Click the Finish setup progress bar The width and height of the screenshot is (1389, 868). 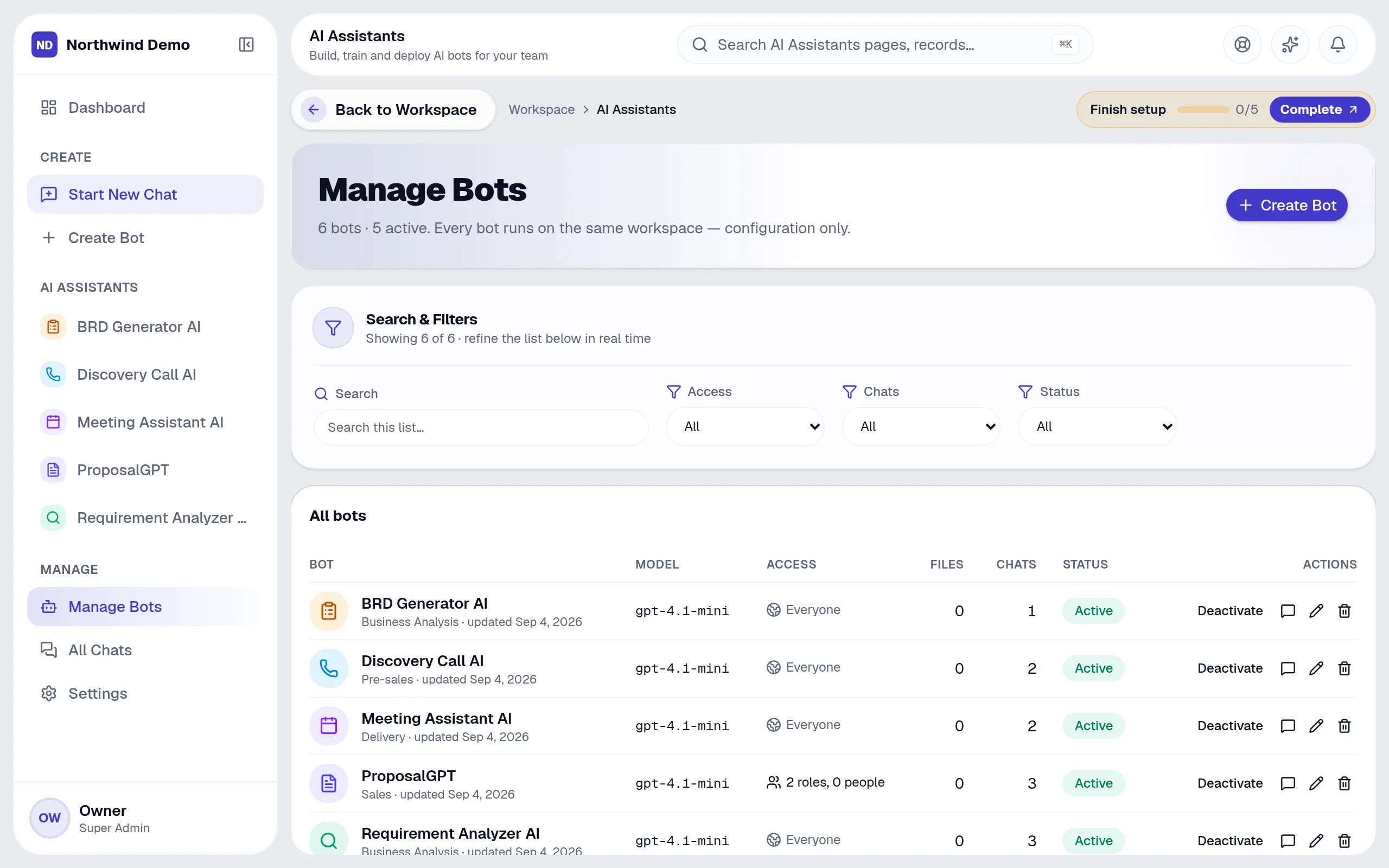coord(1202,110)
